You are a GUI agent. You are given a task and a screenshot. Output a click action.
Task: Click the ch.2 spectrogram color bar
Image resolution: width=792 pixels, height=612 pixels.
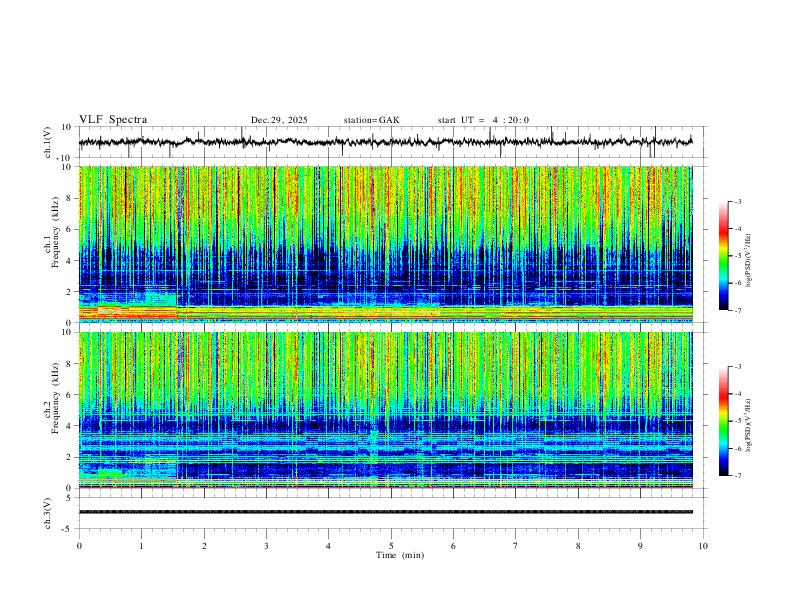pos(724,421)
